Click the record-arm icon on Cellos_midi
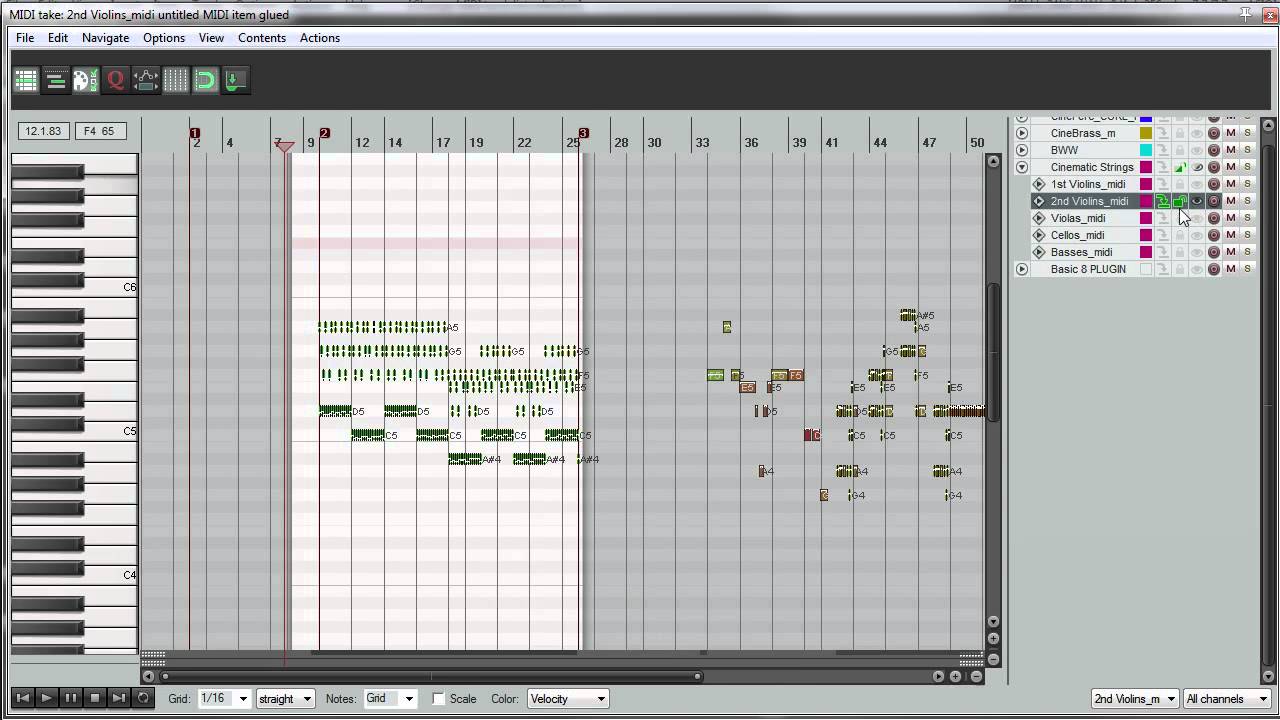1280x720 pixels. (1214, 235)
